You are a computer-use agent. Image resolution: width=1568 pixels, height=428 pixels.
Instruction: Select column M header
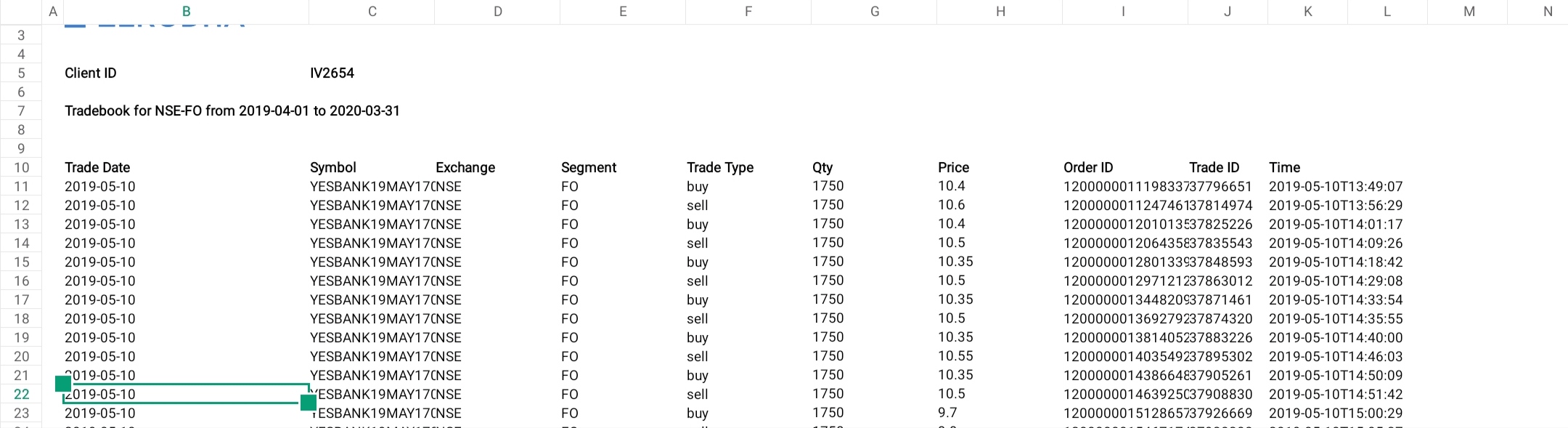(1469, 12)
